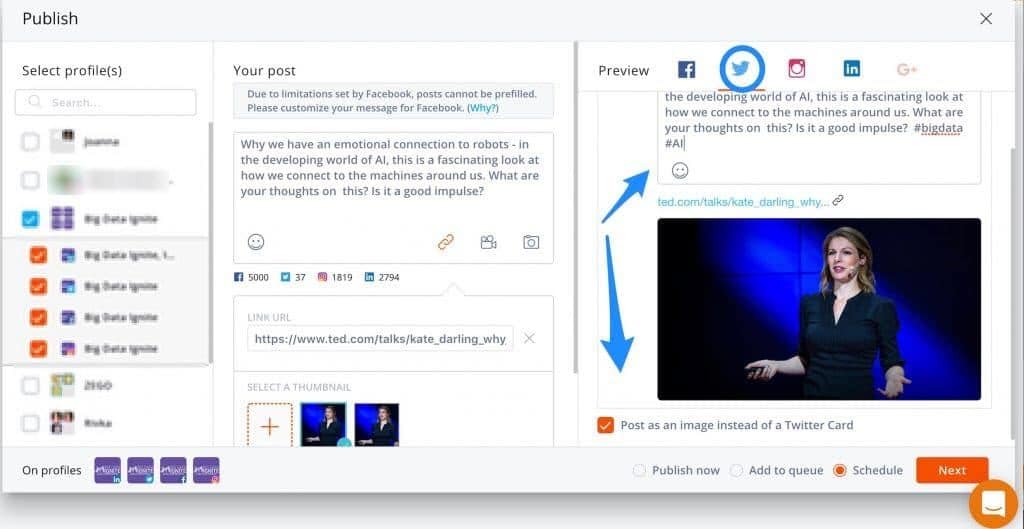This screenshot has height=529, width=1024.
Task: Open emoji picker in Twitter preview box
Action: coord(680,171)
